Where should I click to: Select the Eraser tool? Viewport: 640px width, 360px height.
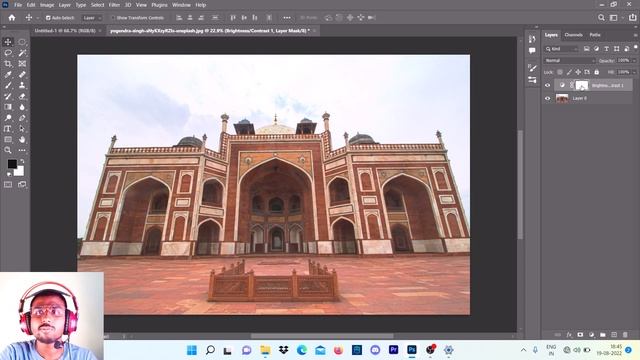[22, 96]
